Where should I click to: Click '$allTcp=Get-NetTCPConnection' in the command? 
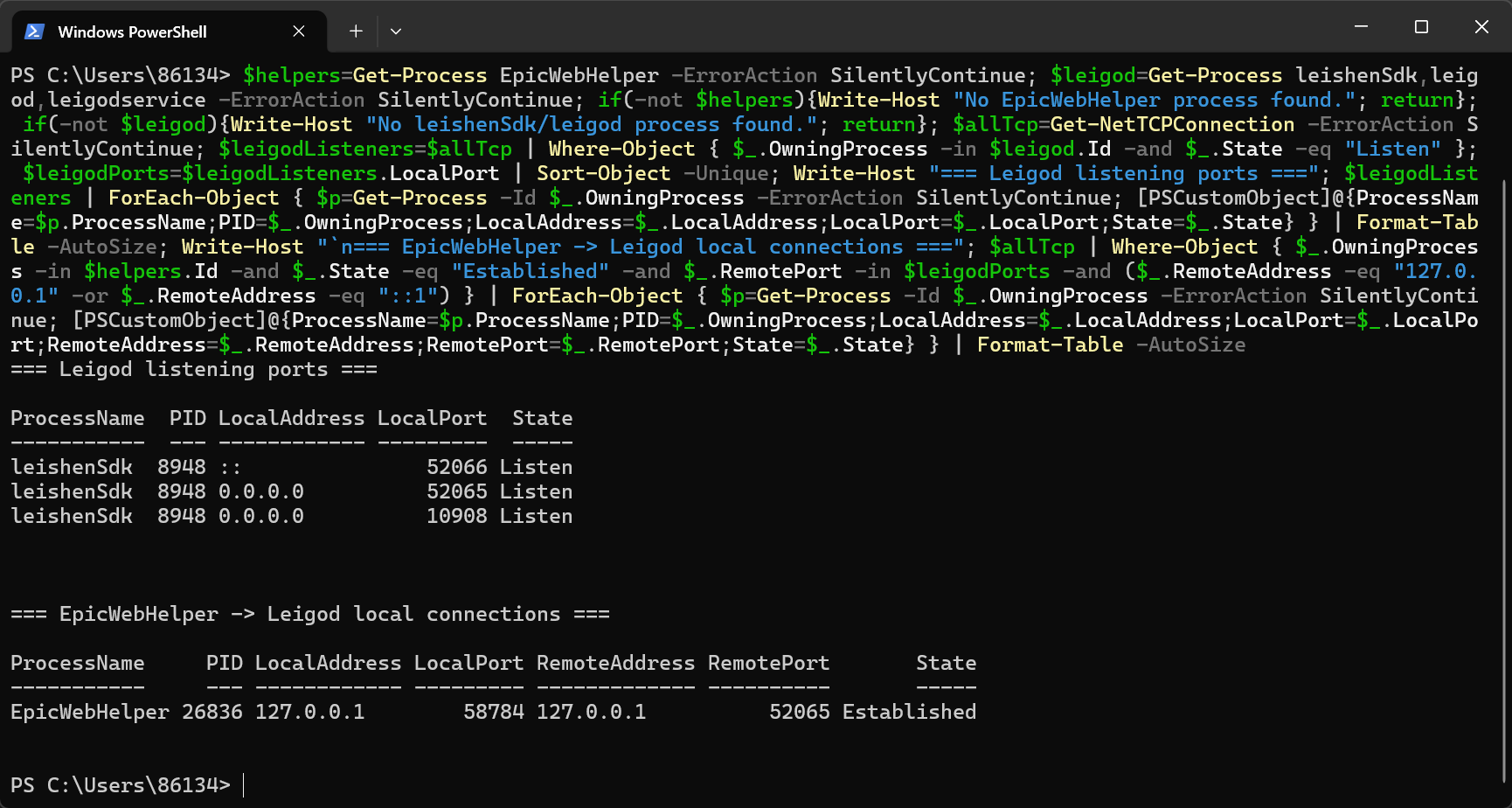[x=1124, y=124]
